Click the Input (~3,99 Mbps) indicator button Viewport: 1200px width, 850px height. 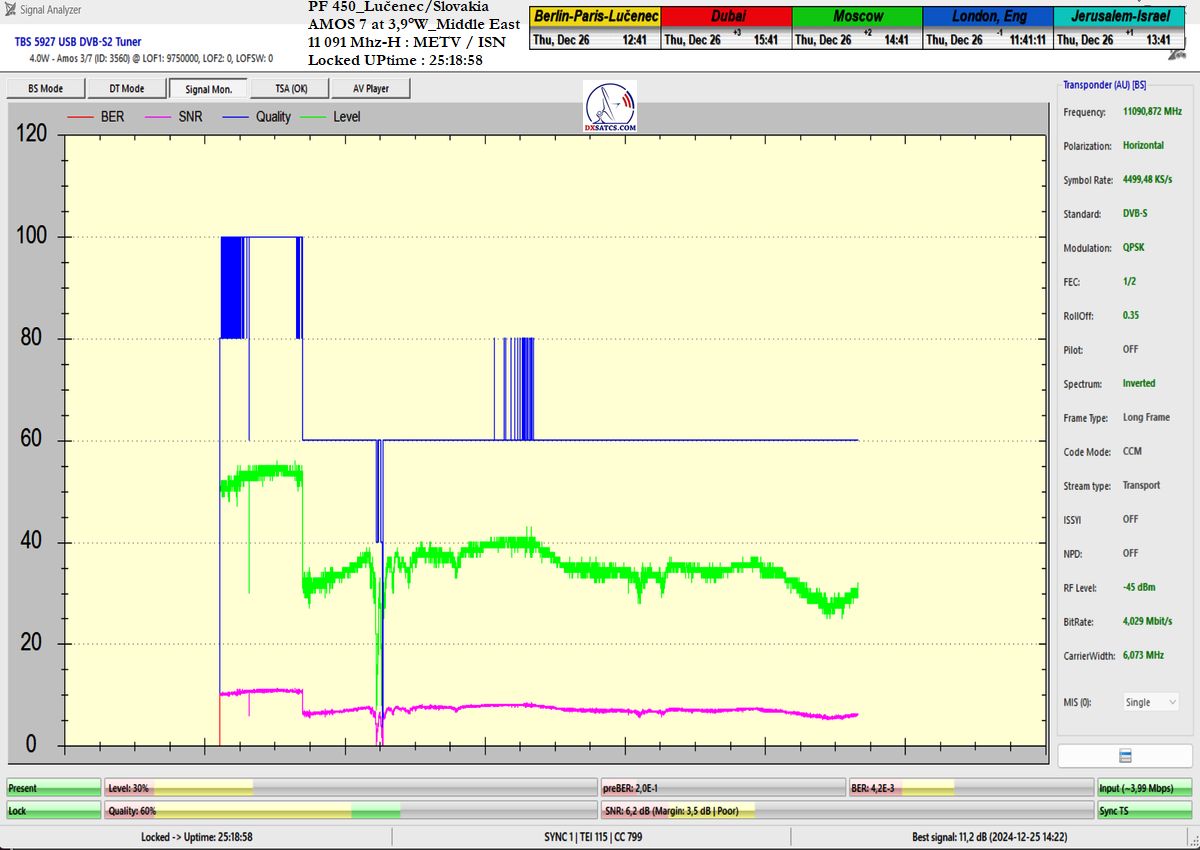click(1144, 788)
